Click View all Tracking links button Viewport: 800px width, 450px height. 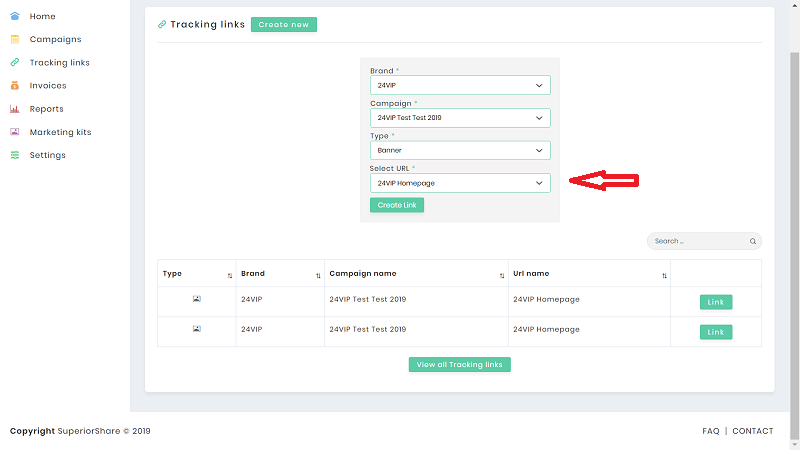tap(460, 365)
